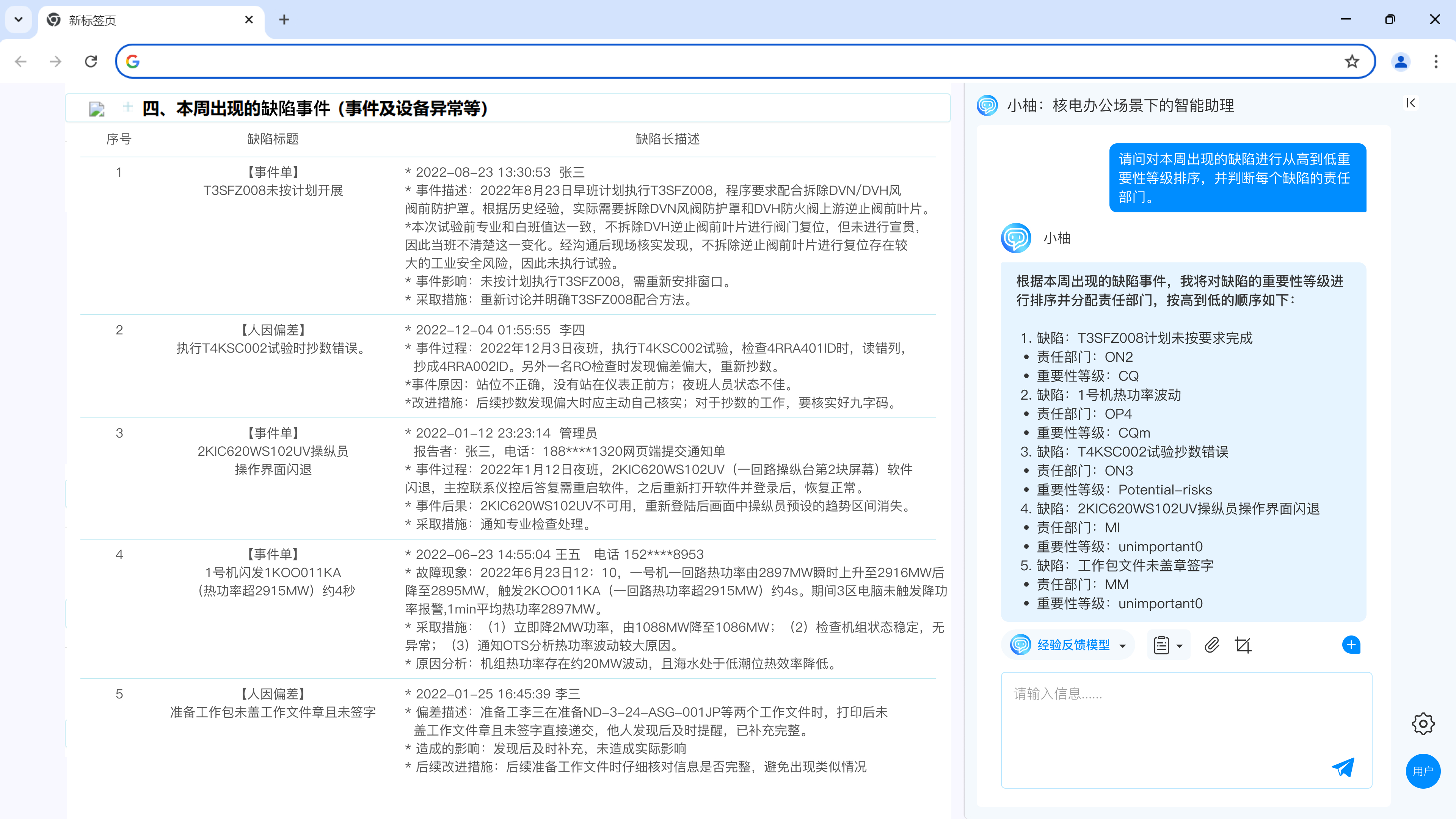Select defect title 准备工作包未盖工作文件章且未签字

point(273,712)
